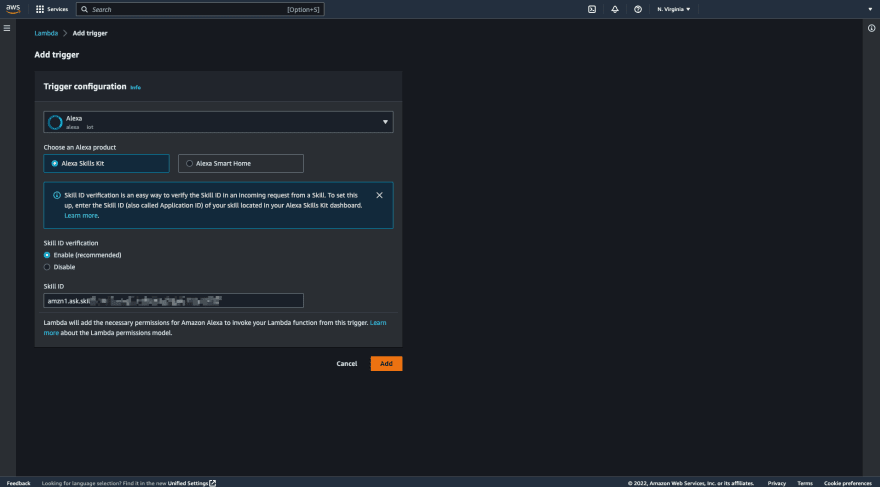Open Learn more link in info banner
The height and width of the screenshot is (487, 880).
point(81,215)
